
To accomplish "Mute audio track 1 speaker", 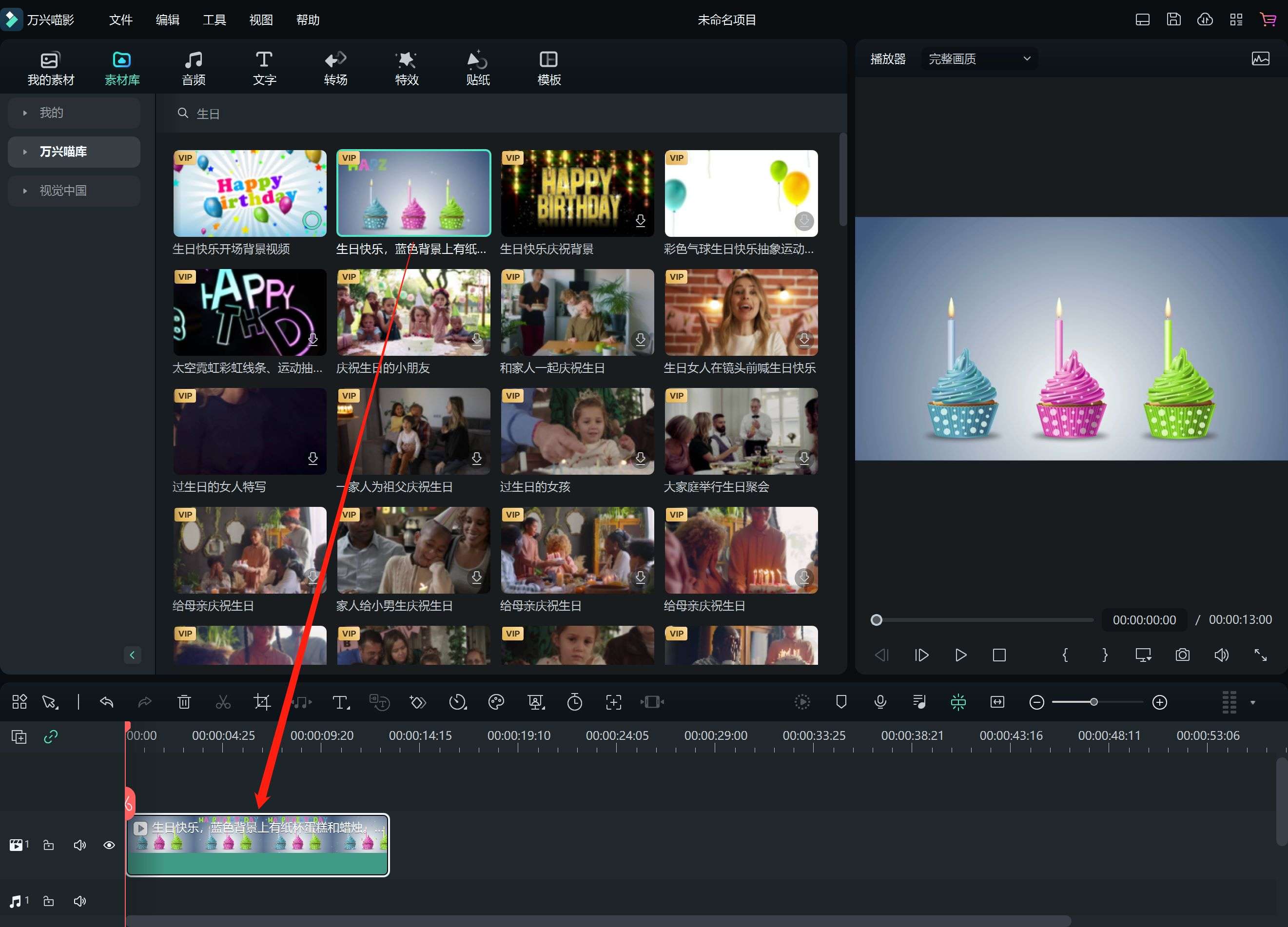I will click(x=79, y=902).
